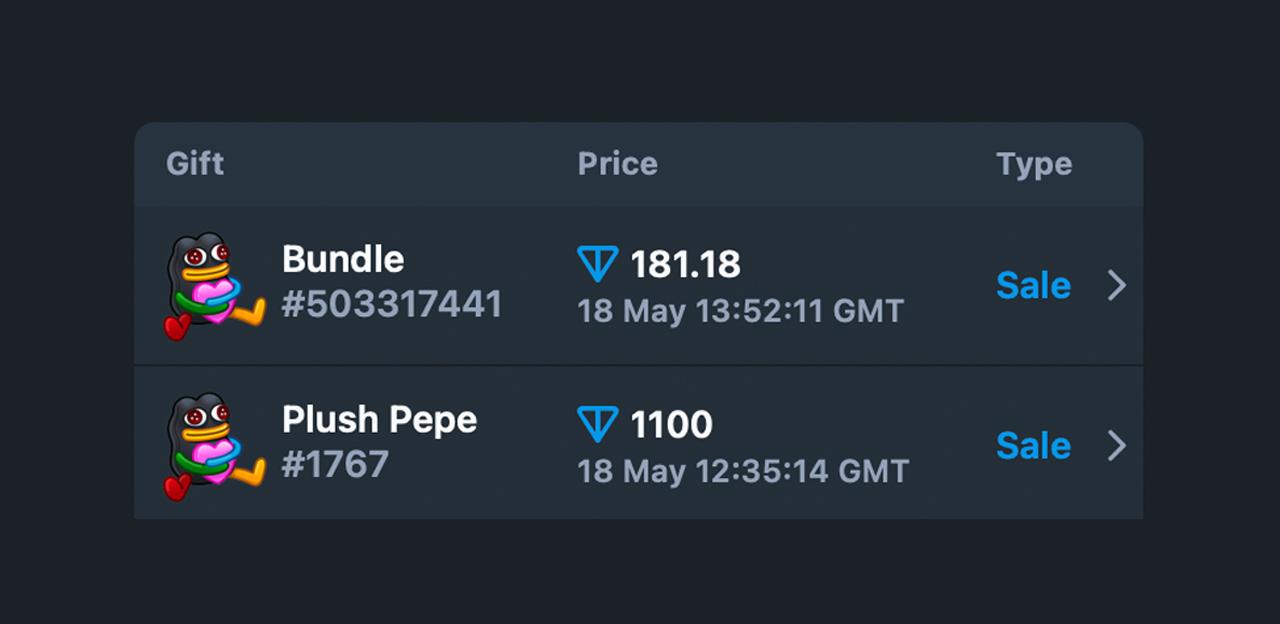Click the TON icon beside 1100
Screen dimensions: 1280x624
598,424
